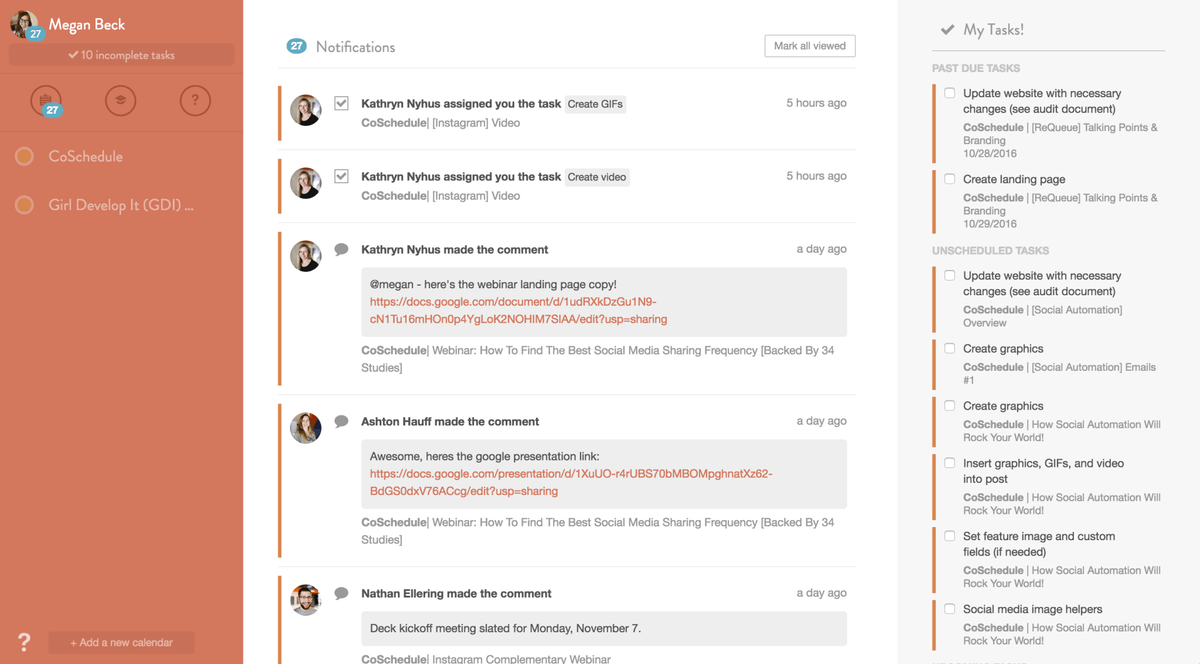The width and height of the screenshot is (1200, 664).
Task: Click the UNSCHEDULED TASKS section label
Action: [991, 251]
